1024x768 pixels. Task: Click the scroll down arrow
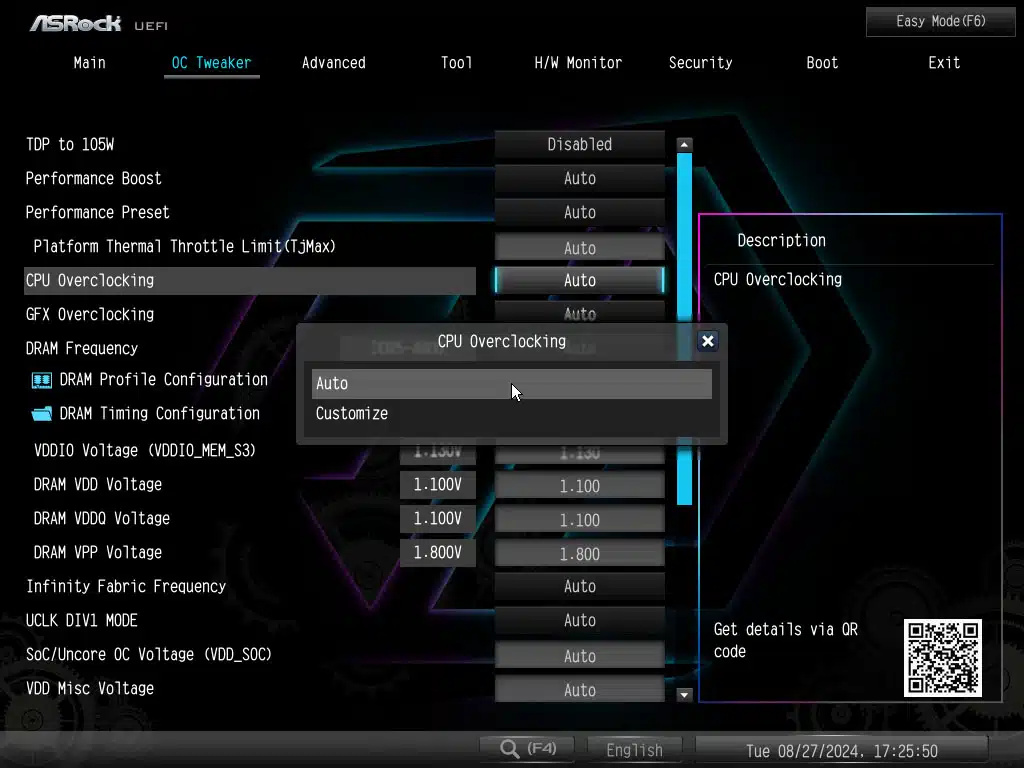tap(684, 694)
